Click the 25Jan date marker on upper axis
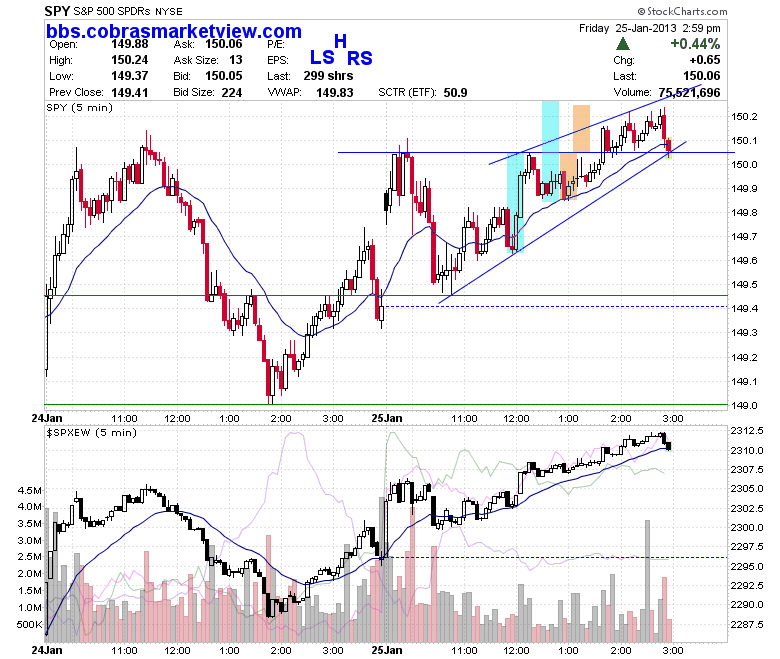Screen dimensions: 780x659 click(387, 418)
